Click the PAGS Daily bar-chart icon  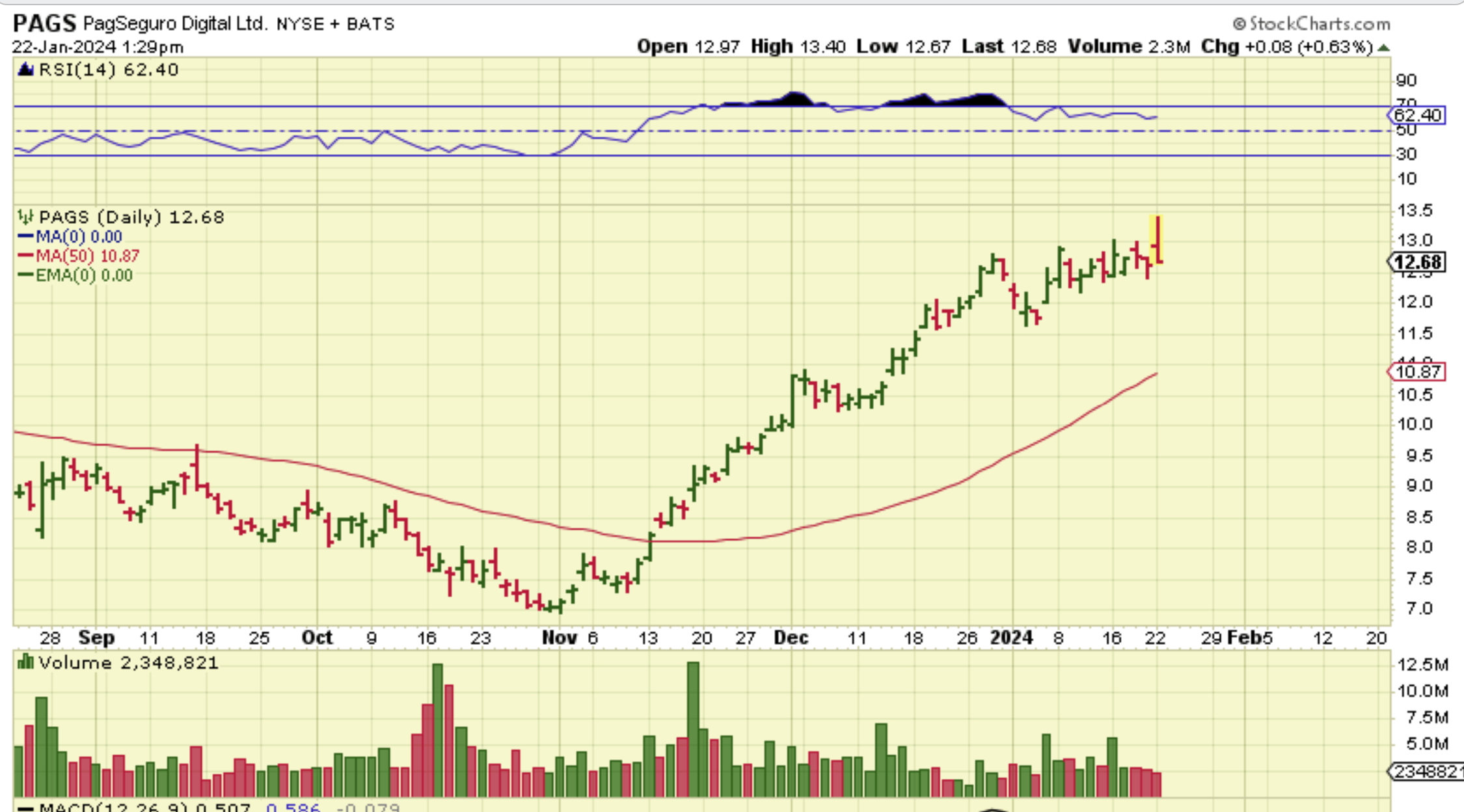(x=25, y=217)
